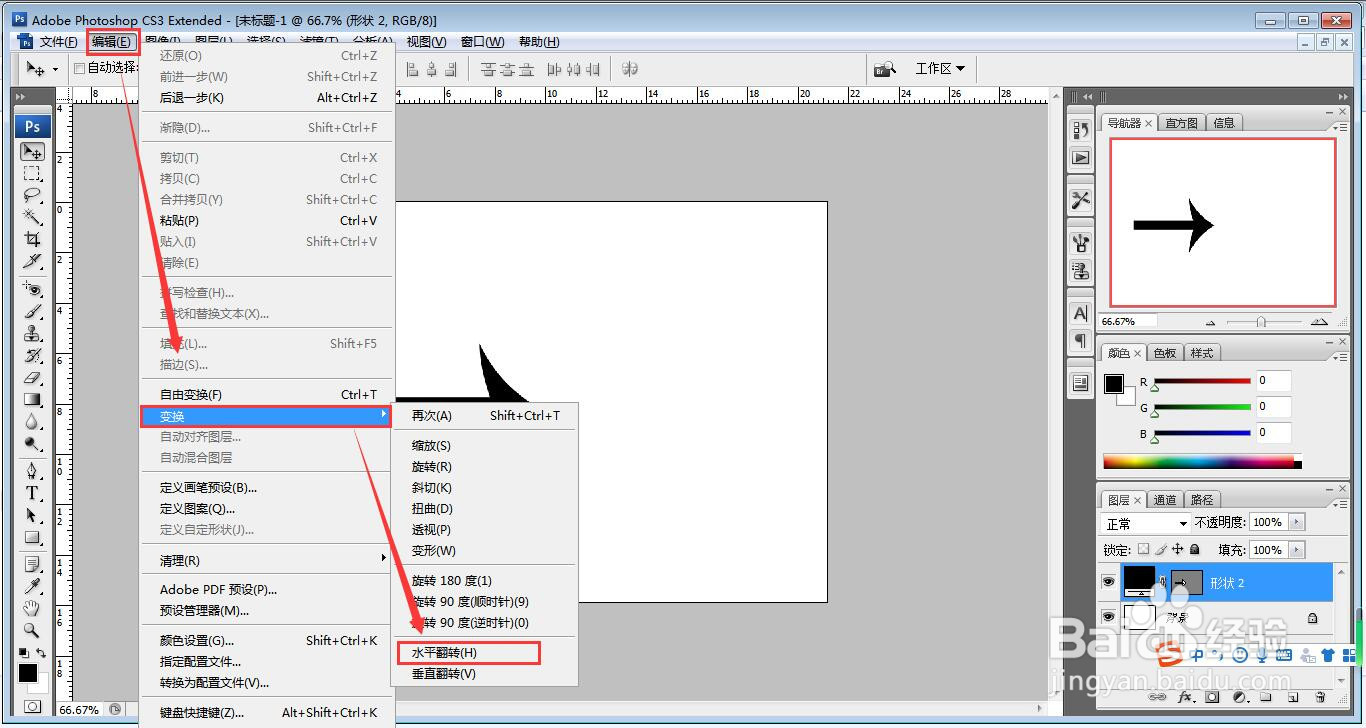Switch to the 通道 tab
This screenshot has height=728, width=1366.
pyautogui.click(x=1165, y=500)
